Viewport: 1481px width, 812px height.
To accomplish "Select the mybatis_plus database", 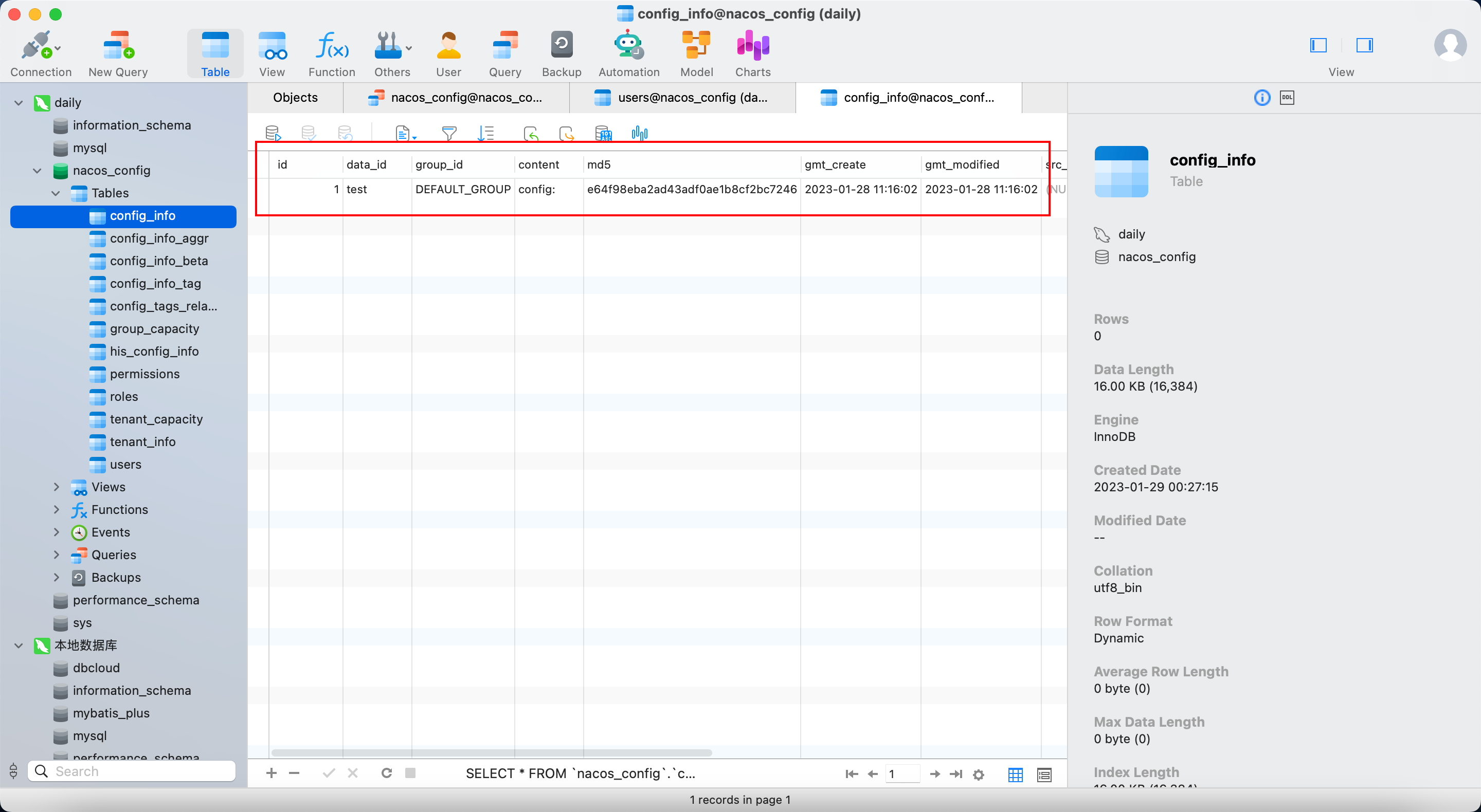I will pyautogui.click(x=111, y=713).
